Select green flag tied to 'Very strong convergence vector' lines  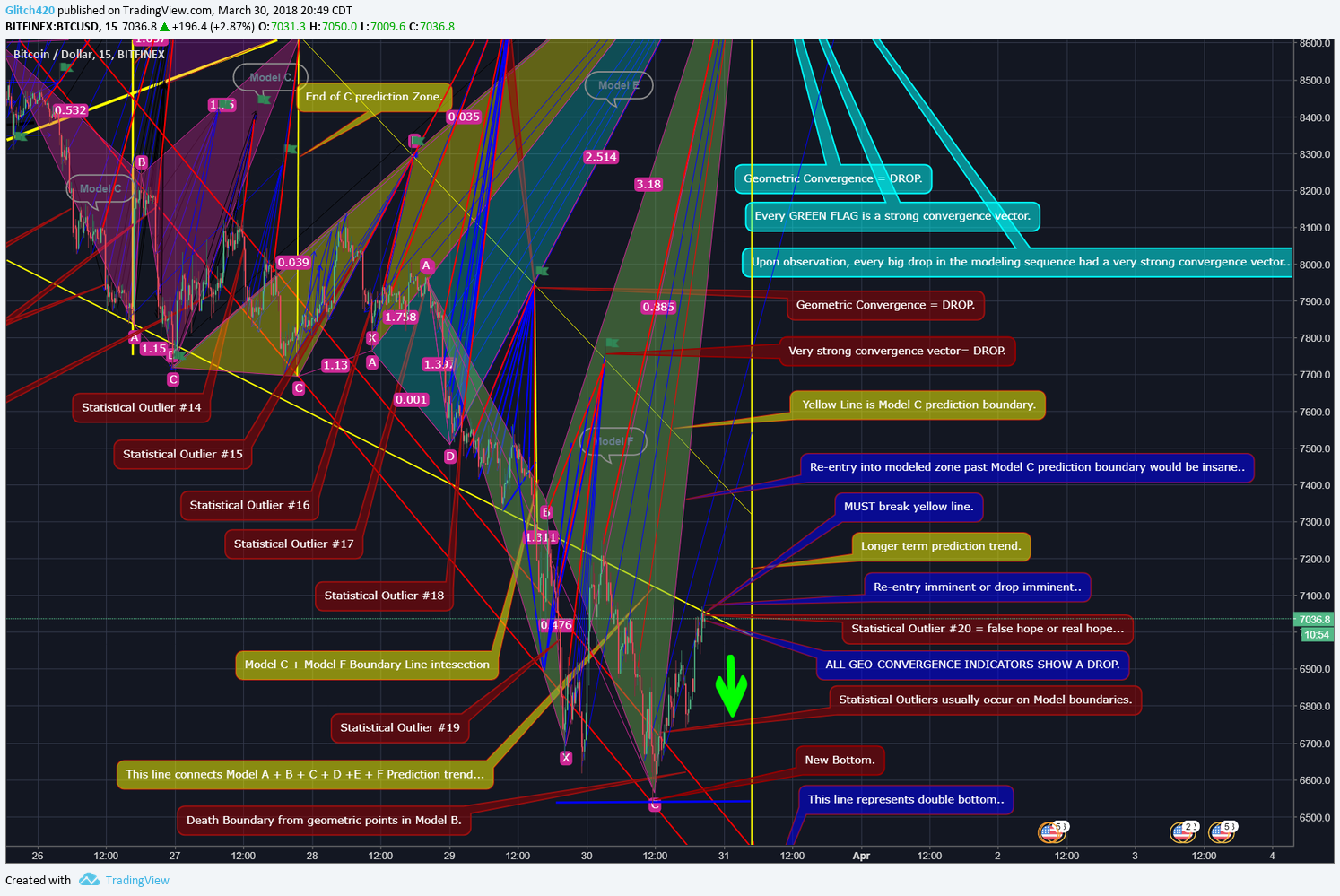[x=613, y=343]
